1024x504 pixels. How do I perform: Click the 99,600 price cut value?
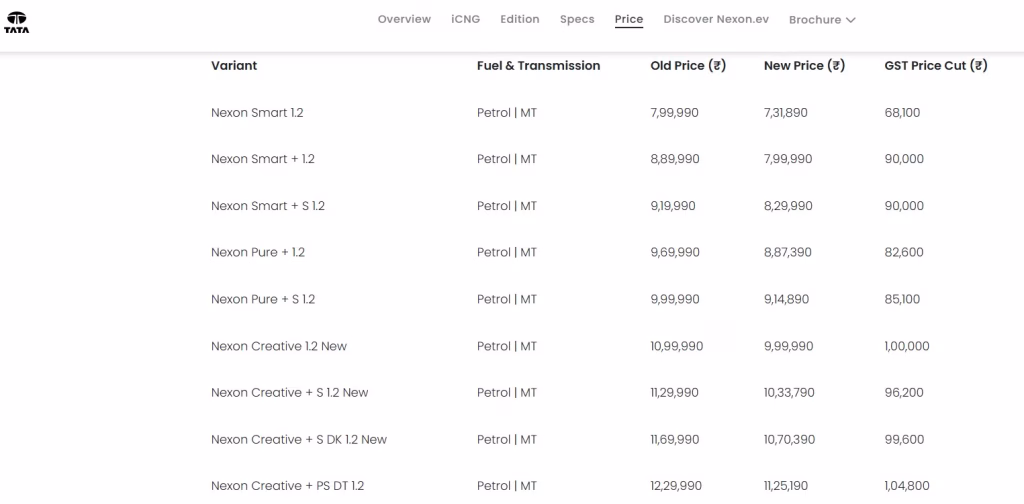904,439
